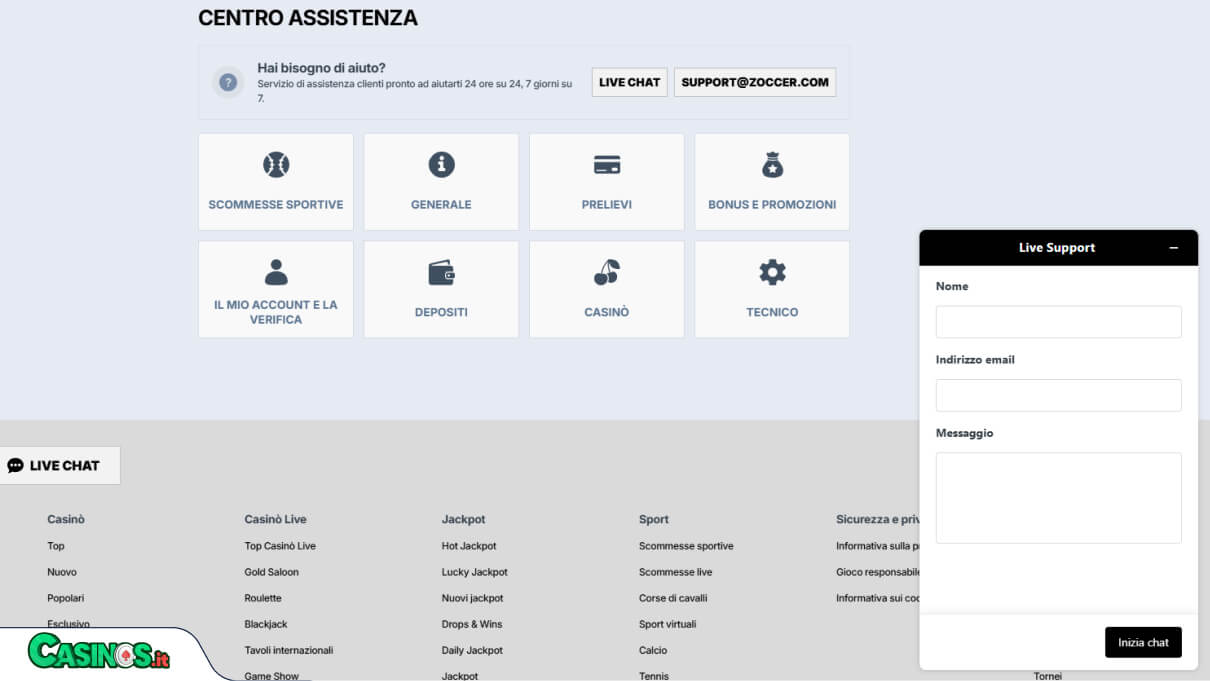
Task: Open IL MIO ACCOUNT E LA VERIFICA category
Action: coord(276,289)
